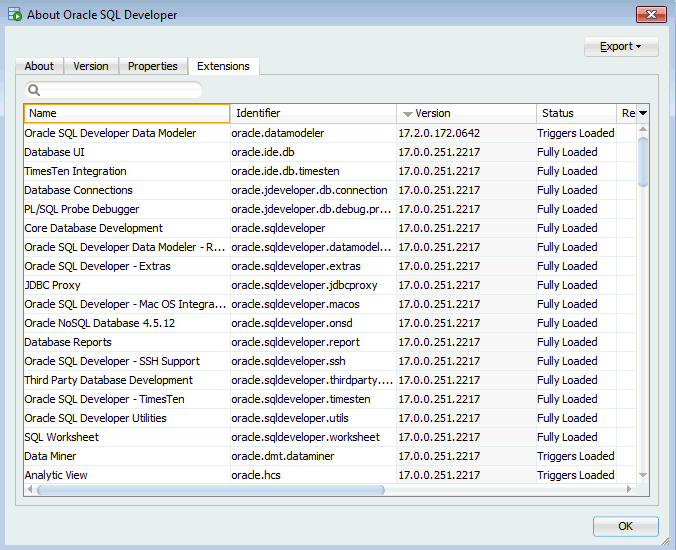Click the oracle.hcs identifier cell

pyautogui.click(x=313, y=475)
